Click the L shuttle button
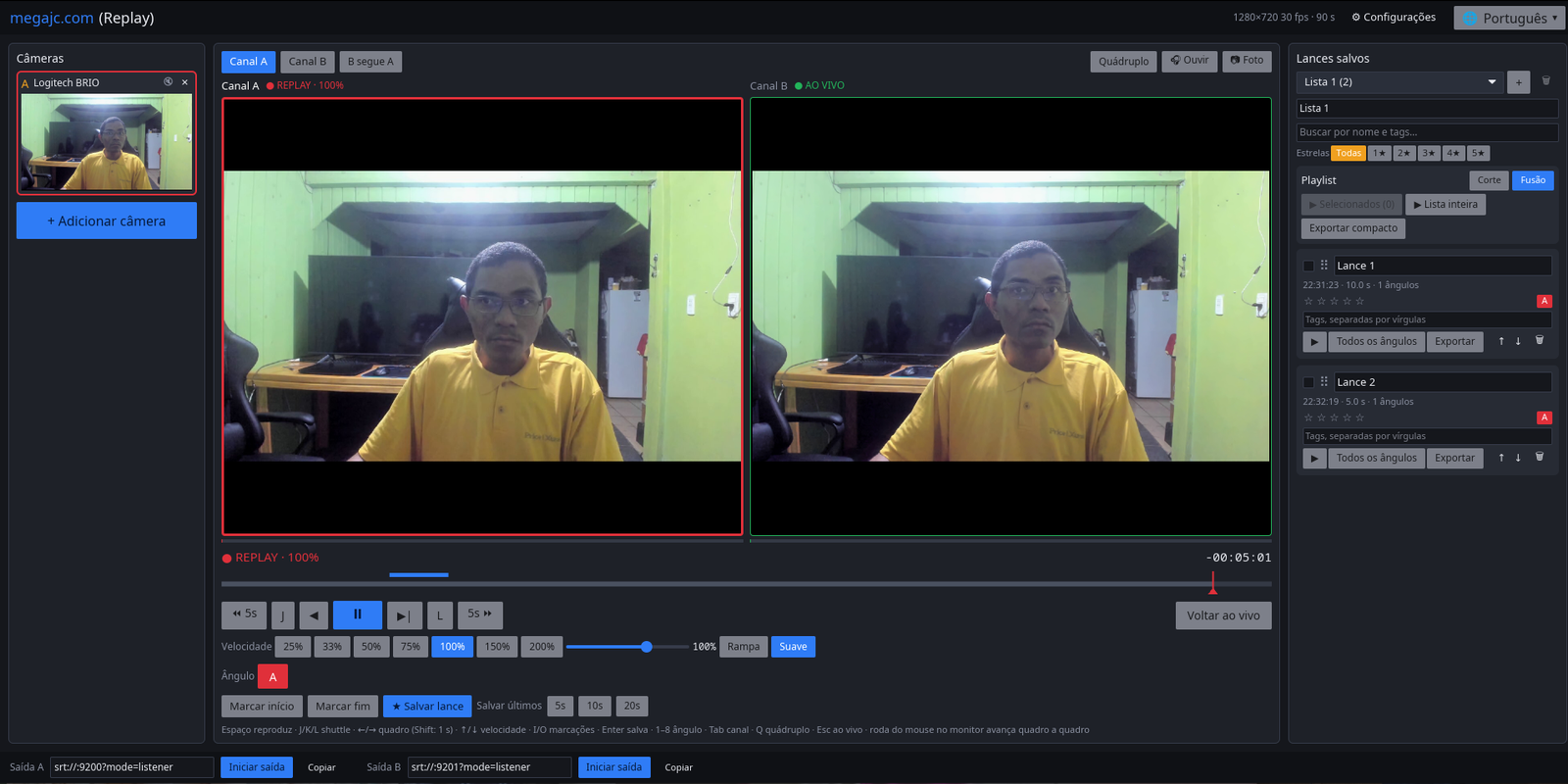This screenshot has height=784, width=1568. coord(440,615)
